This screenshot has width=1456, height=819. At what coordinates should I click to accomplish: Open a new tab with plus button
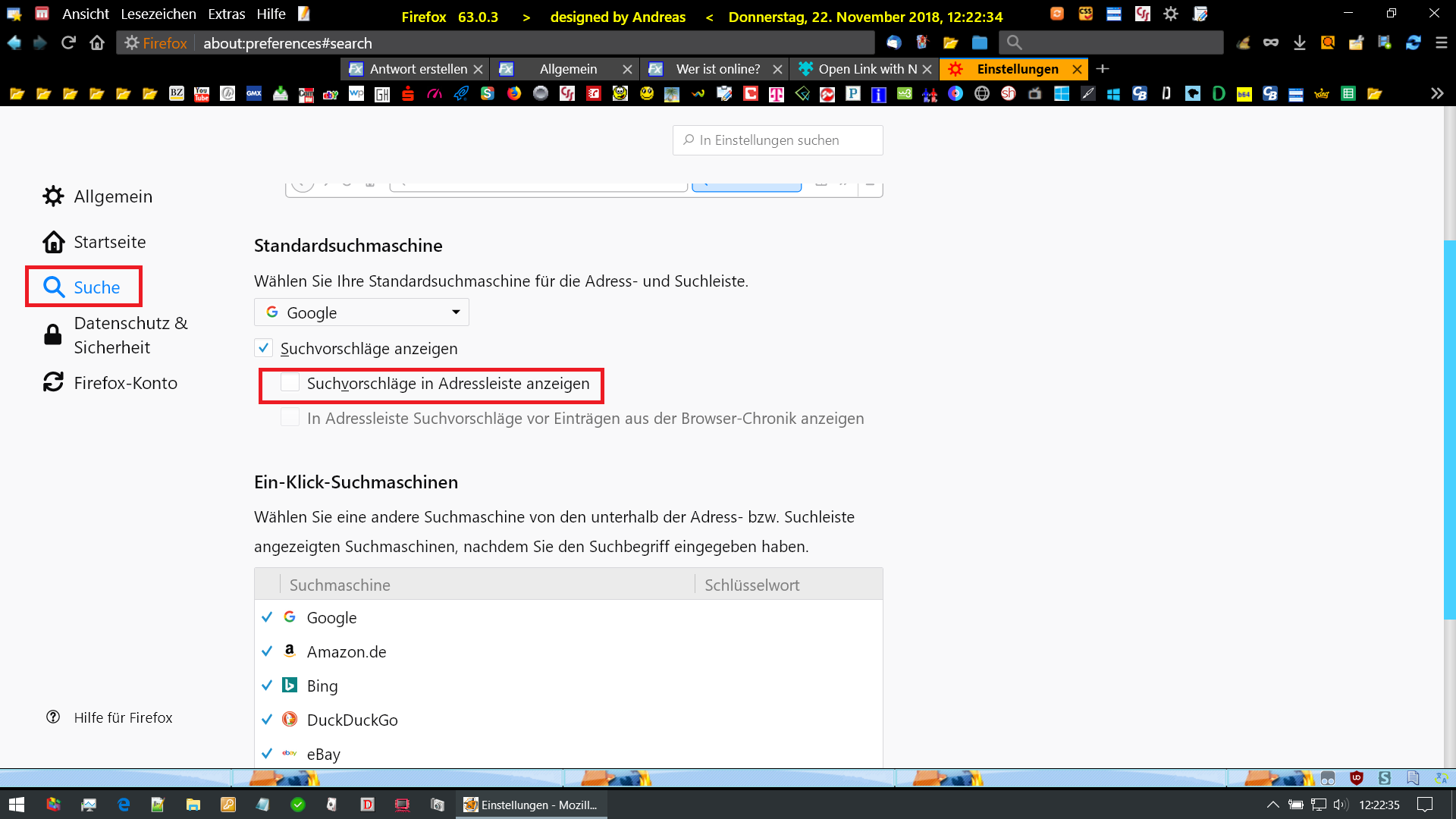tap(1103, 69)
